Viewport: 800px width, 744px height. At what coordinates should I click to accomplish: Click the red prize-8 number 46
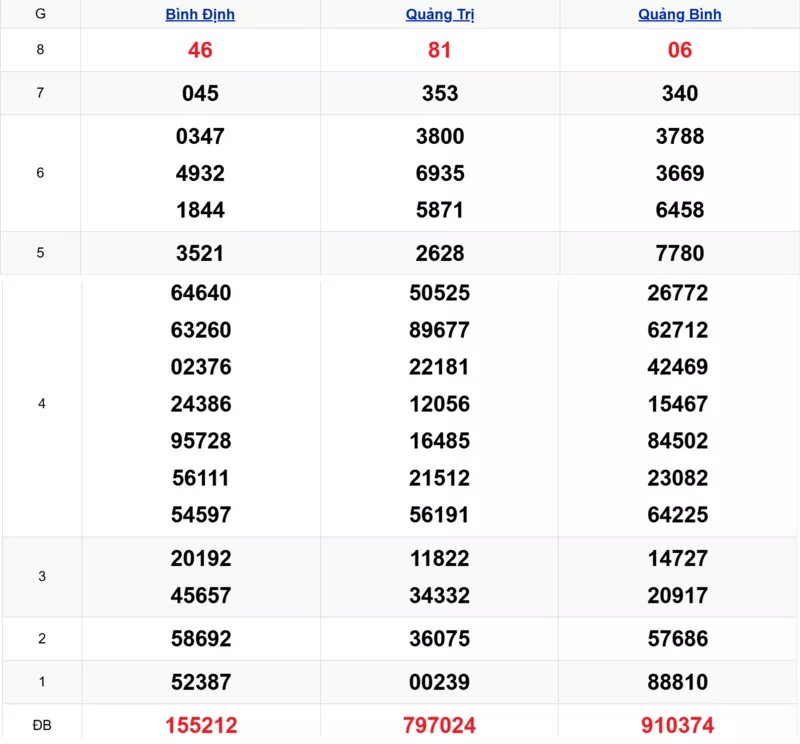click(x=200, y=50)
